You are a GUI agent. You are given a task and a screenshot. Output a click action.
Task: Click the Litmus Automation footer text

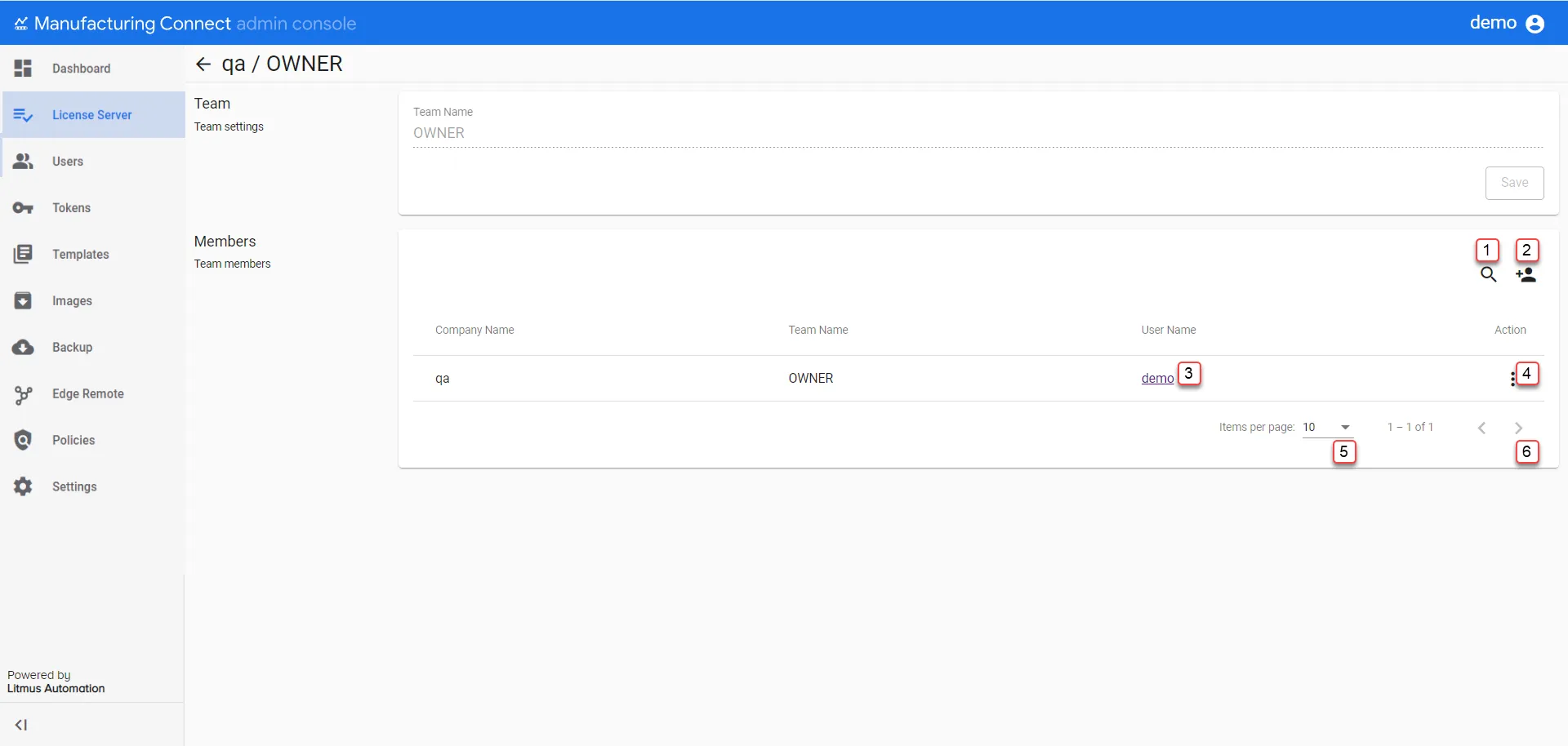(x=56, y=689)
